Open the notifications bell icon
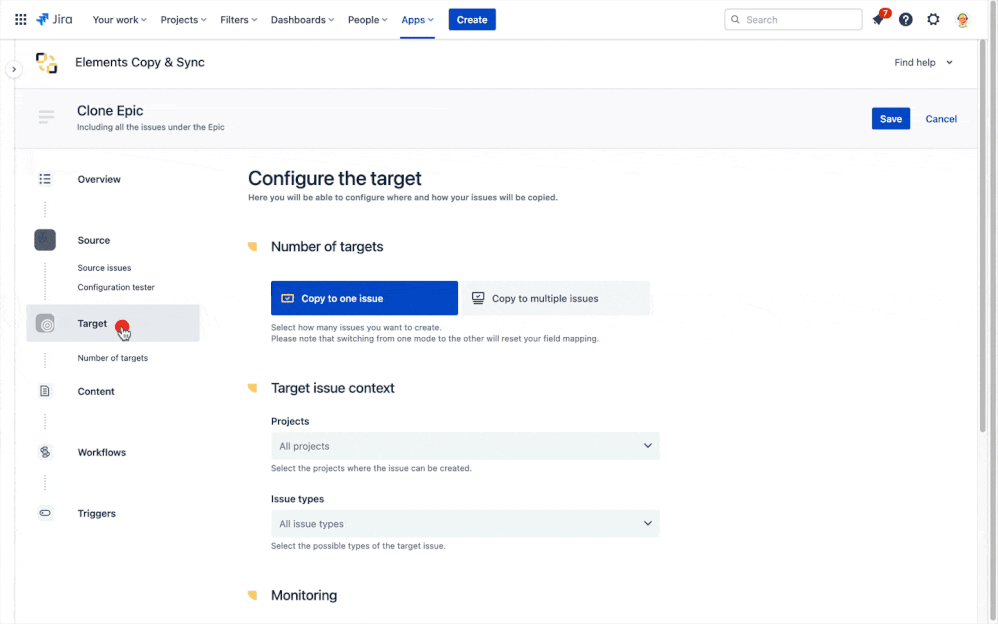Image resolution: width=998 pixels, height=624 pixels. click(878, 20)
